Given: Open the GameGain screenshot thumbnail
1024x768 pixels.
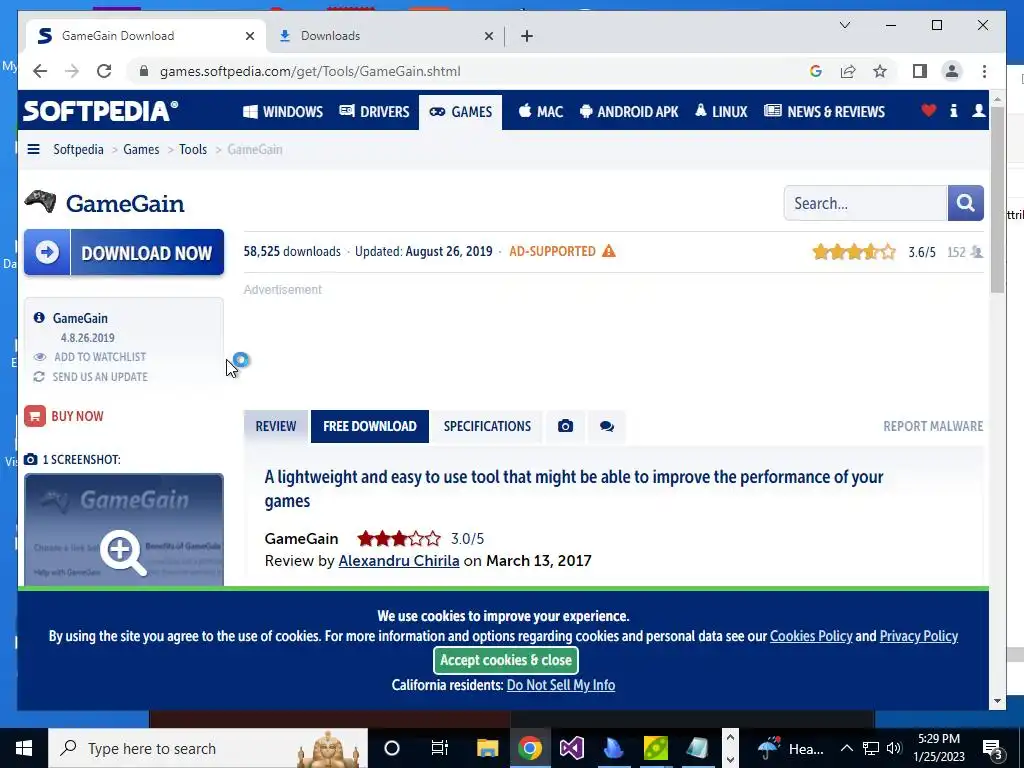Looking at the screenshot, I should [x=124, y=530].
